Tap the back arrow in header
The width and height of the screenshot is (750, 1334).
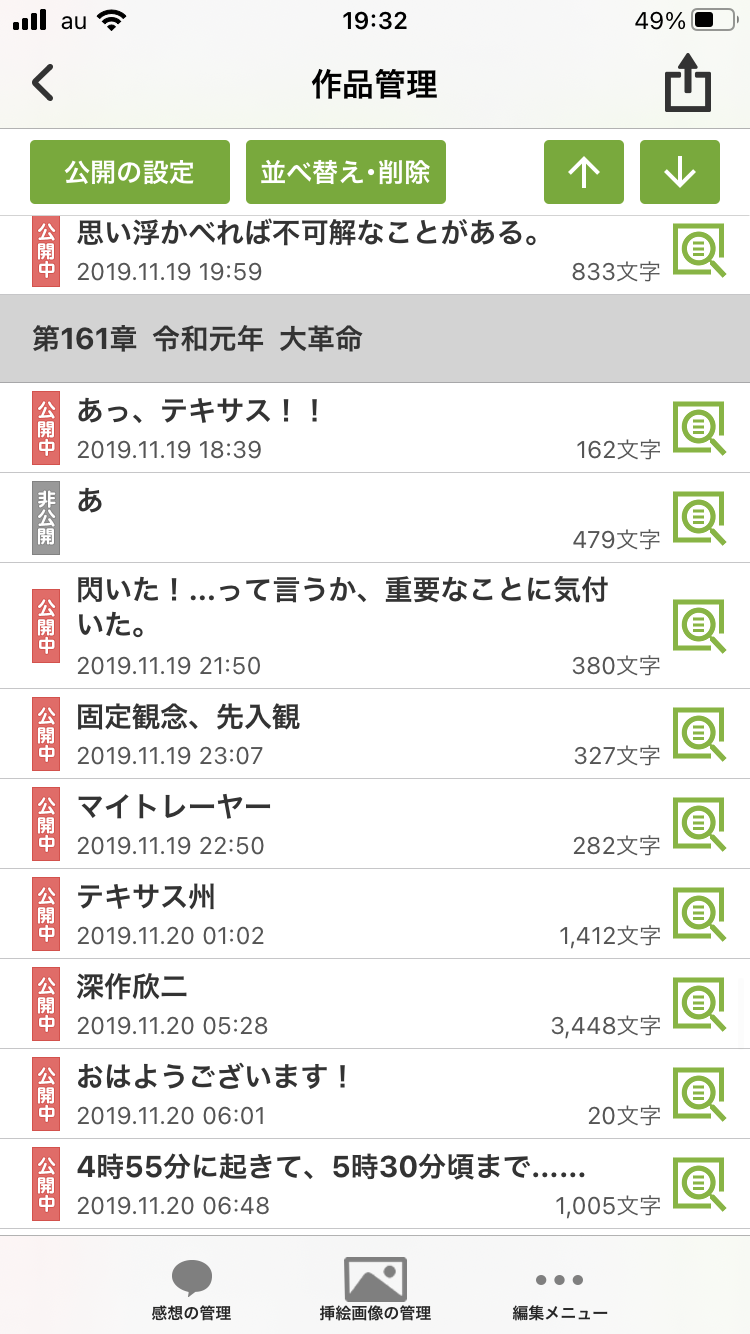[x=43, y=83]
